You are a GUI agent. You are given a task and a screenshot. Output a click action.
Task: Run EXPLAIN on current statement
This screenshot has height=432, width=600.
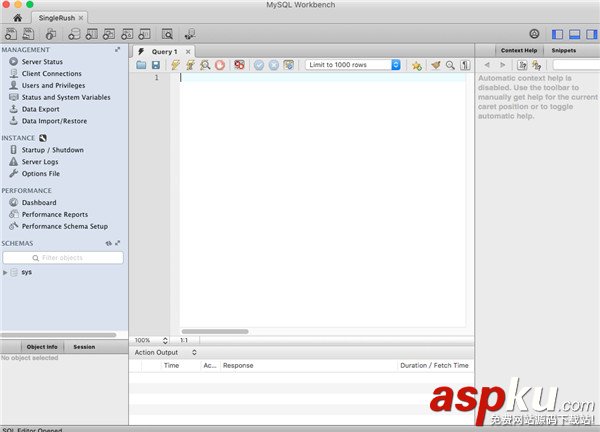[x=205, y=65]
